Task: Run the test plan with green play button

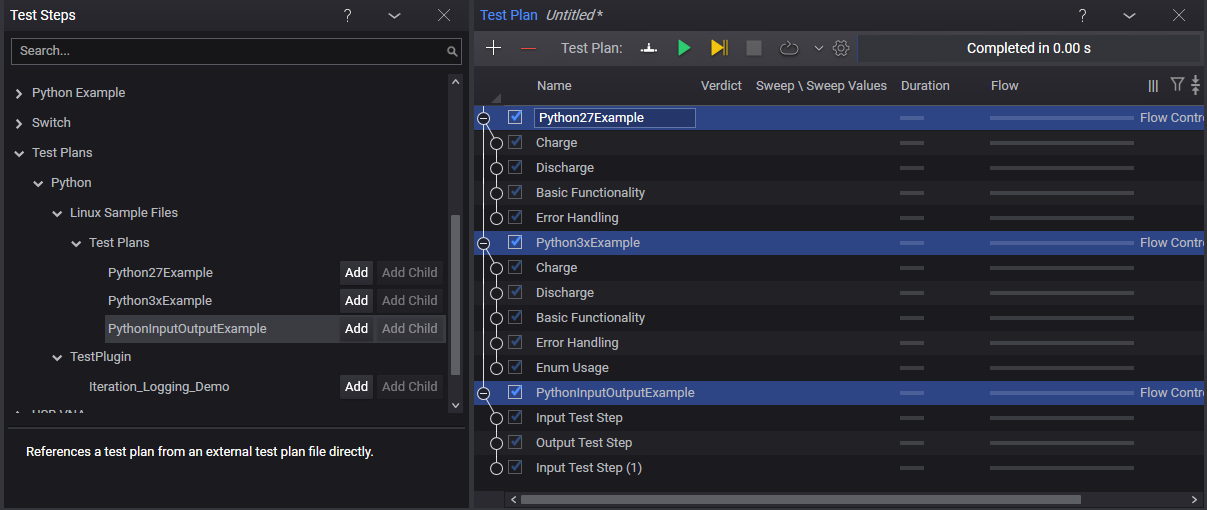Action: (x=684, y=48)
